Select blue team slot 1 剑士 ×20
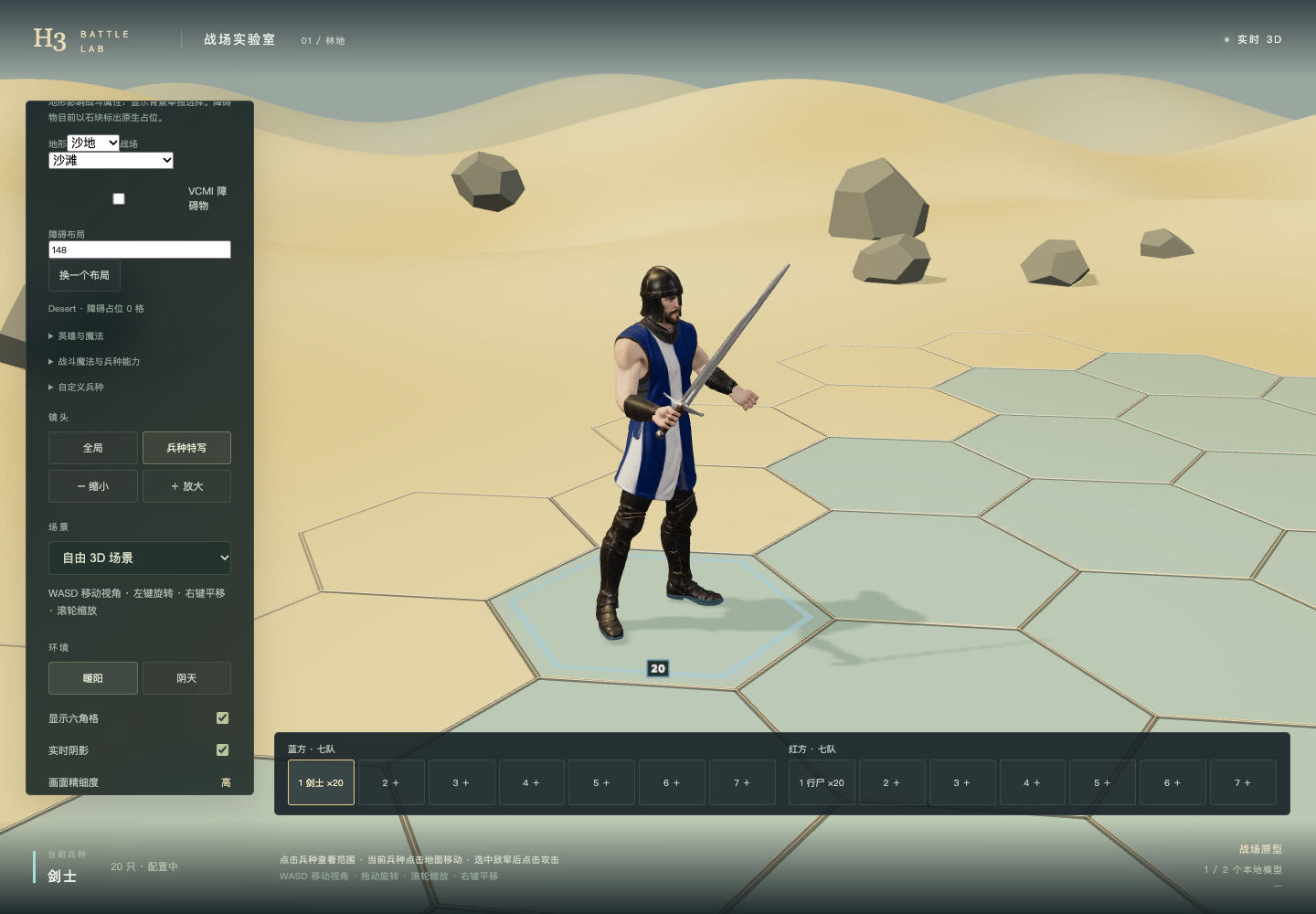 321,782
